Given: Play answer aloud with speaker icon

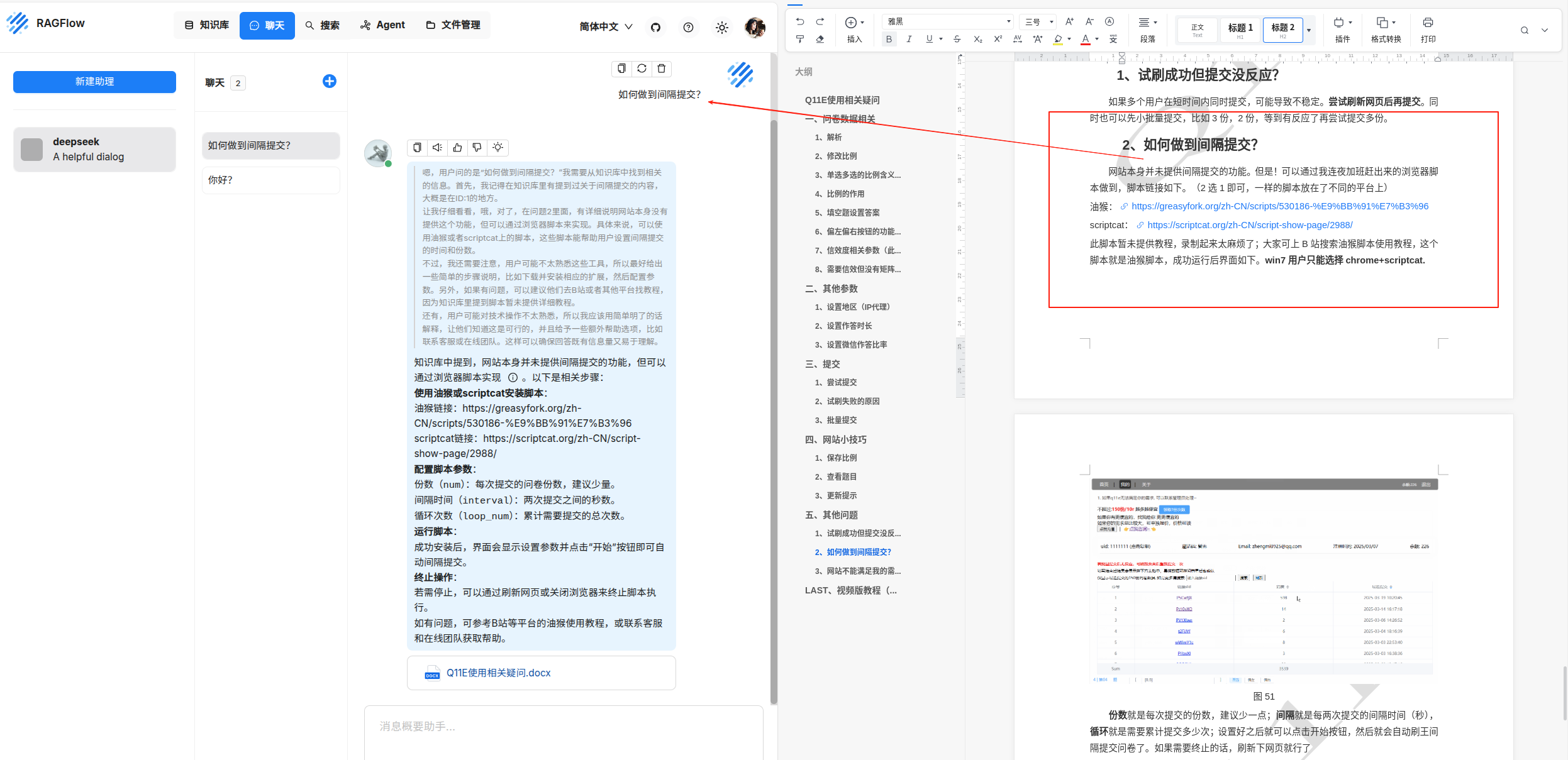Looking at the screenshot, I should 437,147.
